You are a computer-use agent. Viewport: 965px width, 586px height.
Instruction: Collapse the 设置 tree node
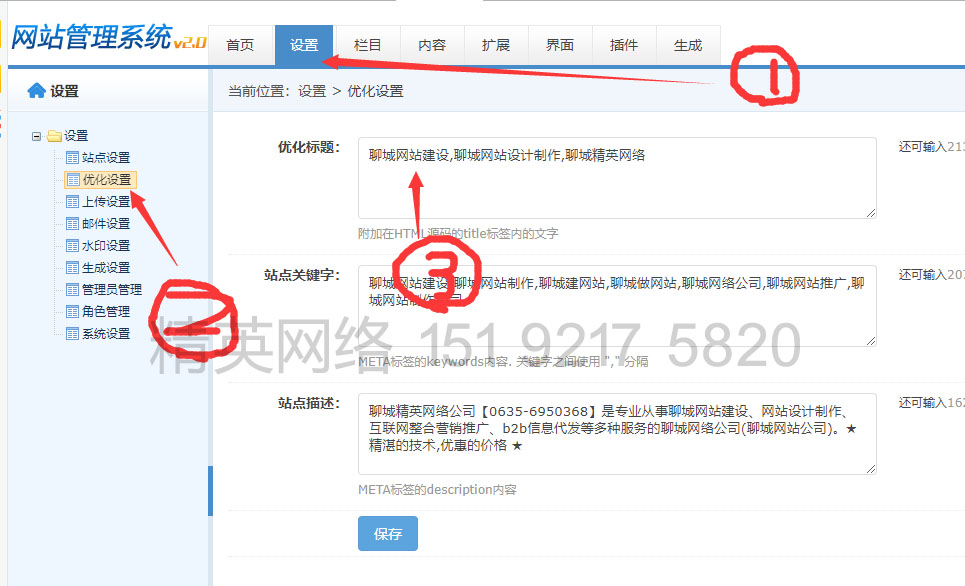tap(37, 136)
